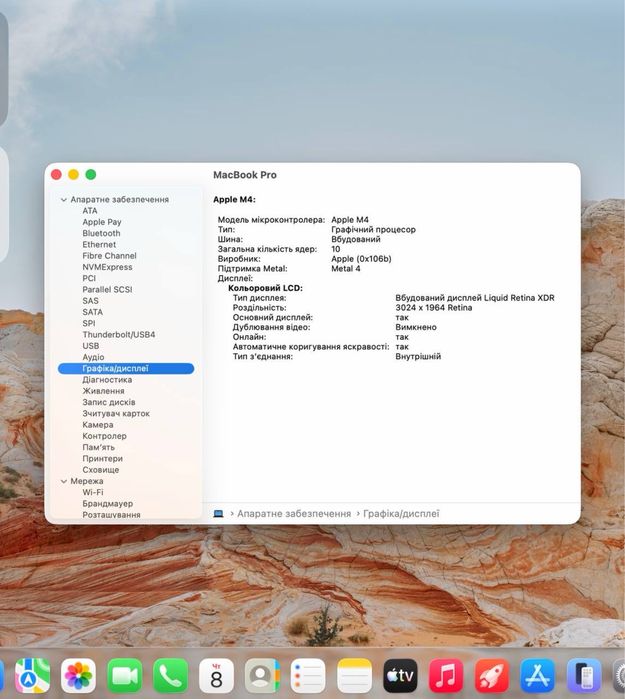
Task: Launch FaceTime from the Dock
Action: [x=124, y=675]
